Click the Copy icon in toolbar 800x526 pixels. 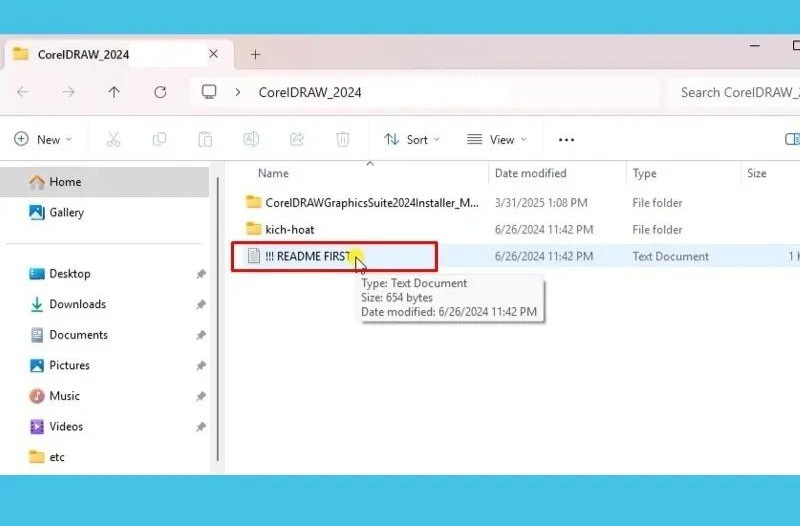click(159, 139)
